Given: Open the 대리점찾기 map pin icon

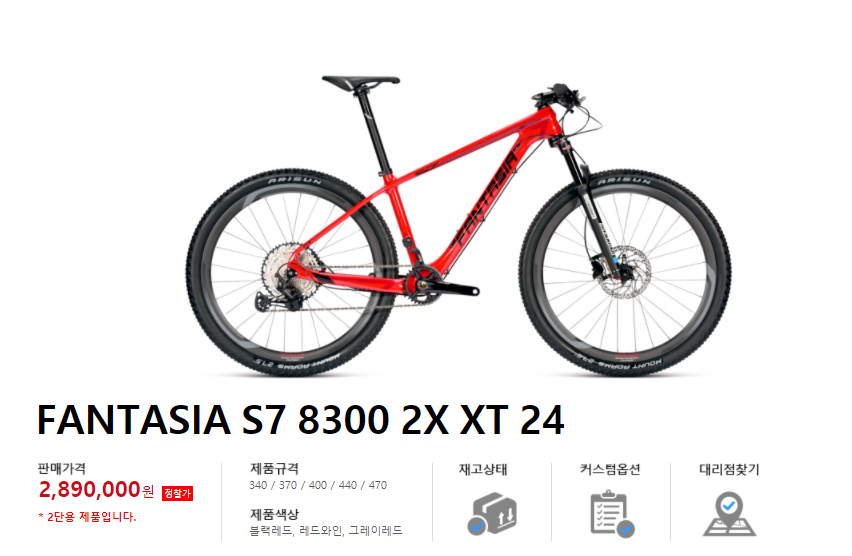Looking at the screenshot, I should click(729, 514).
